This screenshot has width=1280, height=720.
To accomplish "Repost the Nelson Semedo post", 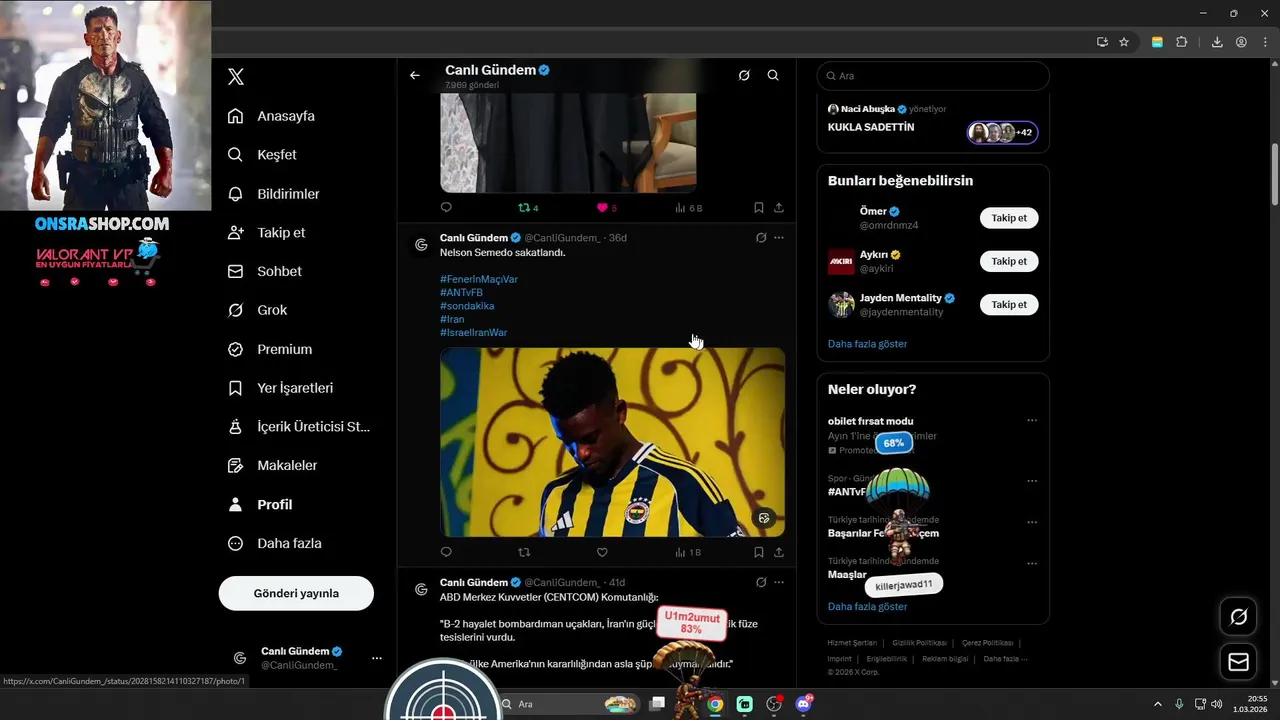I will click(524, 552).
